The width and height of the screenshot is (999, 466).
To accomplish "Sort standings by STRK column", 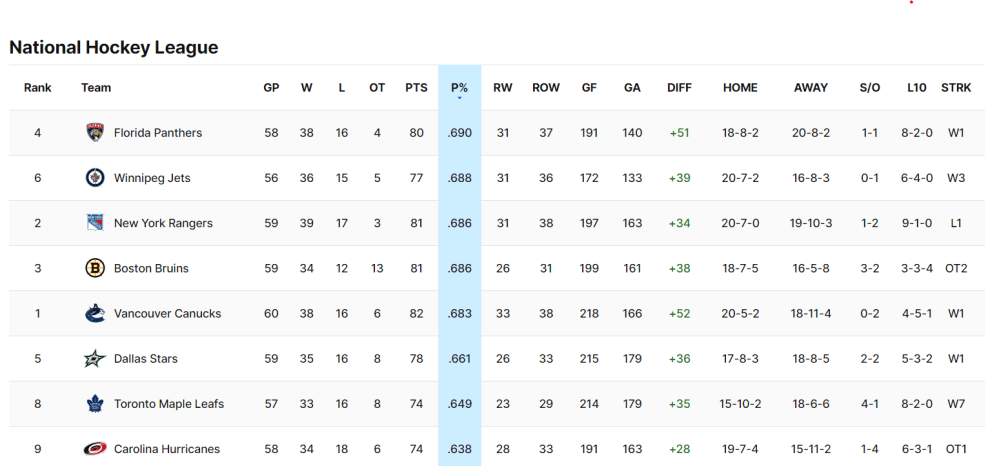I will tap(956, 88).
